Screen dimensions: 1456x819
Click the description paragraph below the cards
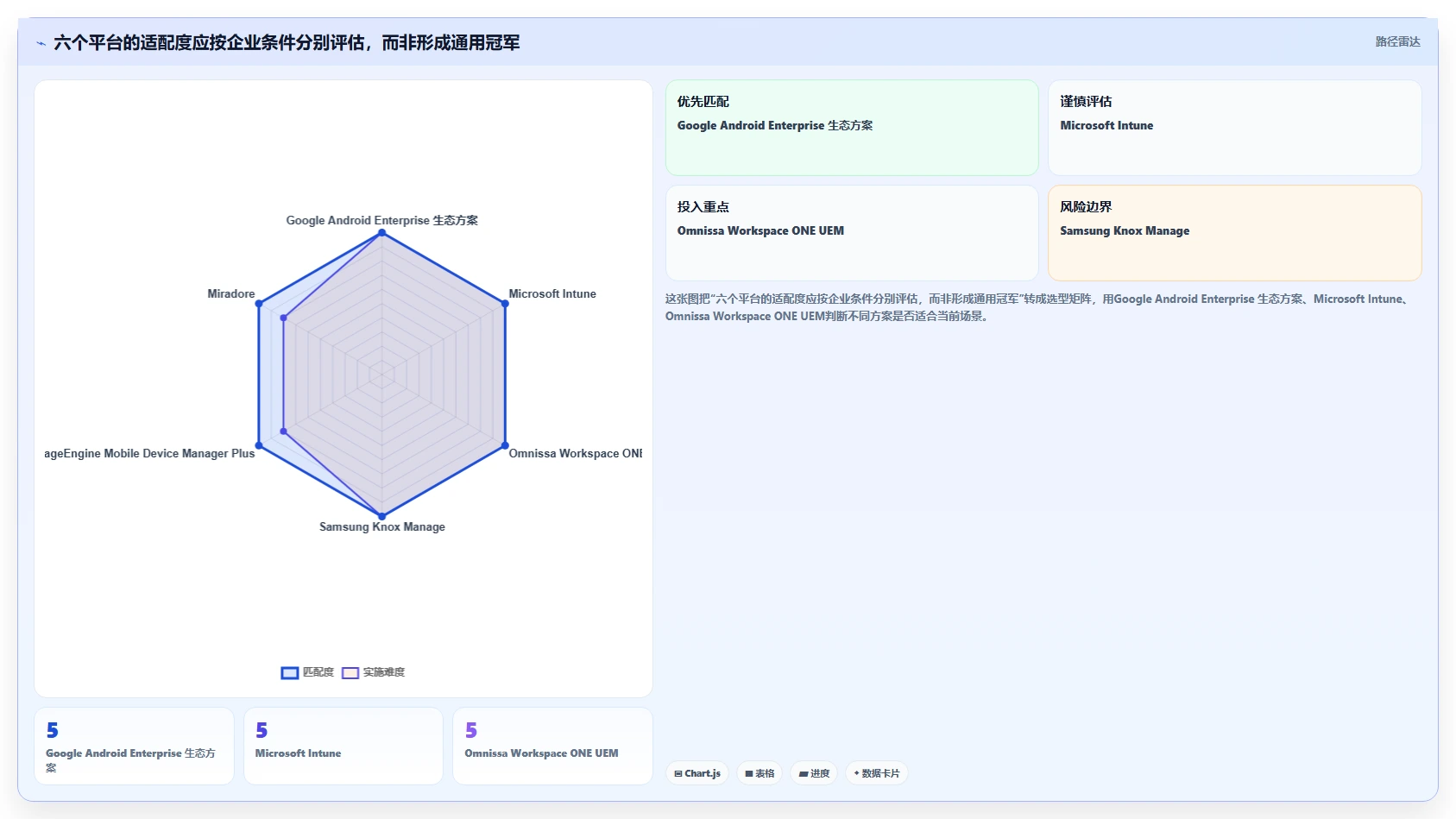click(x=1039, y=307)
